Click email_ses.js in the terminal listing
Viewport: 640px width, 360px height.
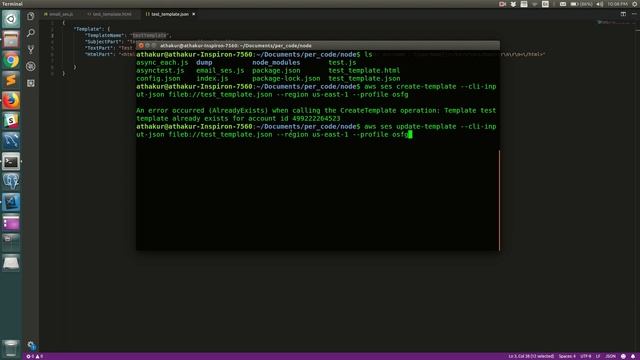220,71
